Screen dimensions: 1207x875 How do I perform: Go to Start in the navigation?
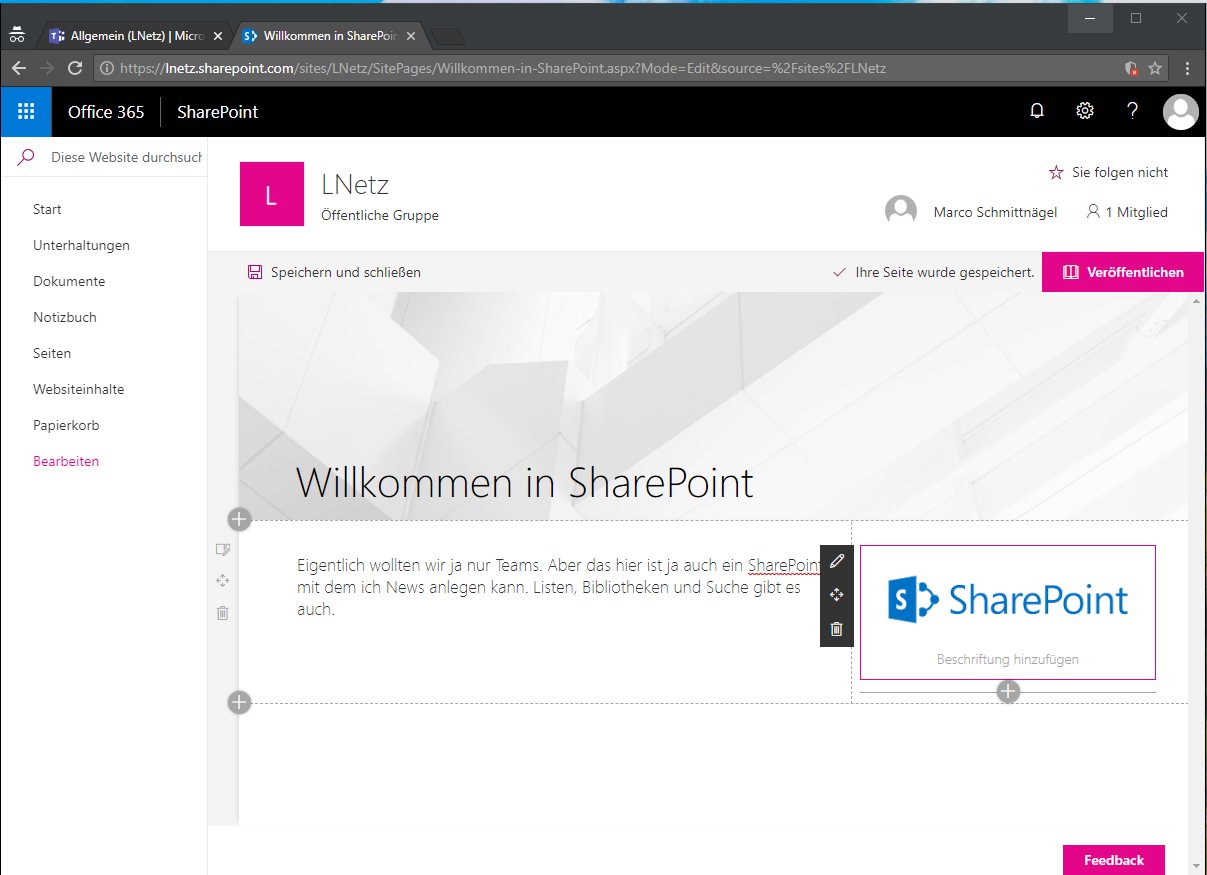[x=47, y=209]
